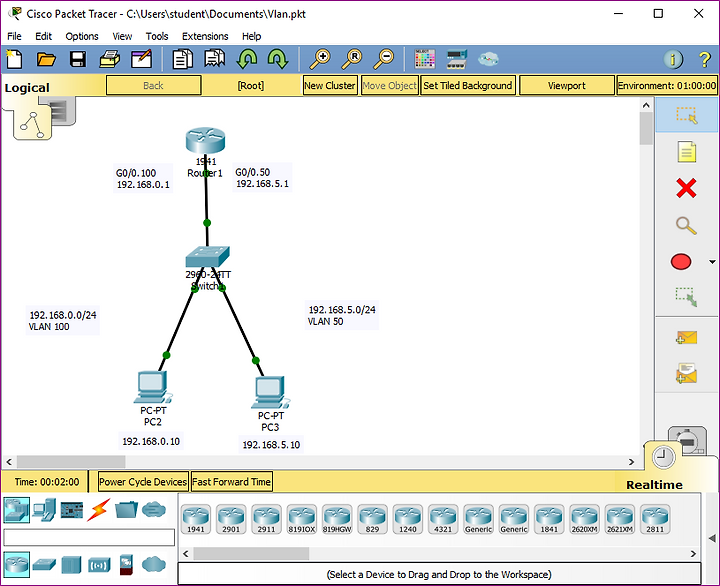The width and height of the screenshot is (720, 586).
Task: Switch to the Realtime mode tab
Action: [664, 457]
